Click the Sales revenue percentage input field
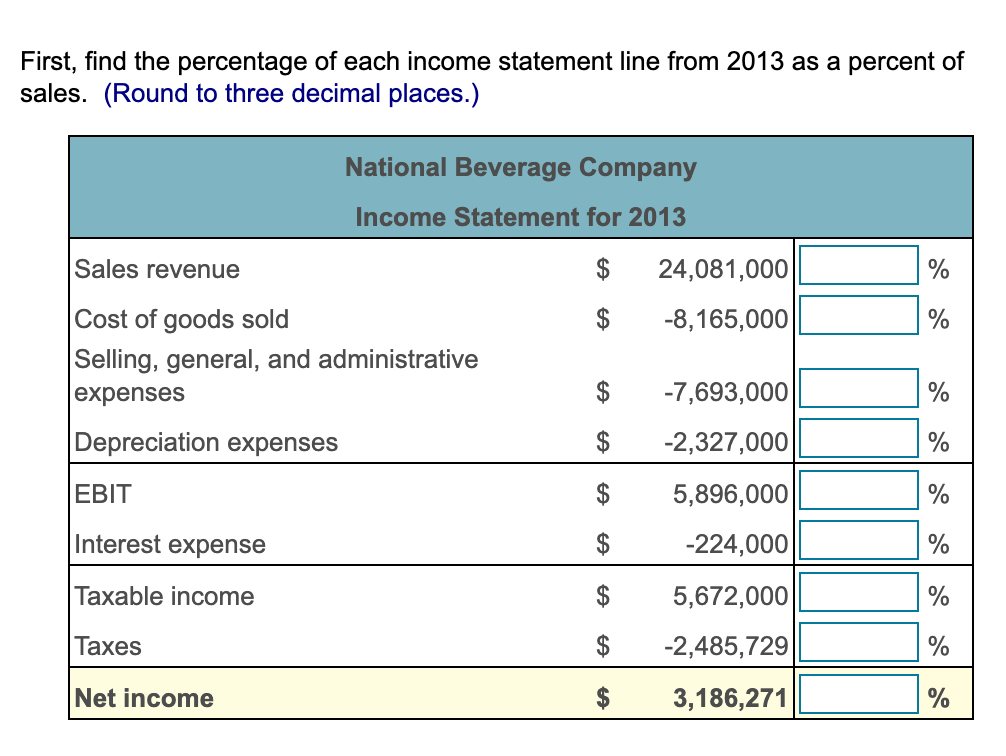 (x=857, y=266)
